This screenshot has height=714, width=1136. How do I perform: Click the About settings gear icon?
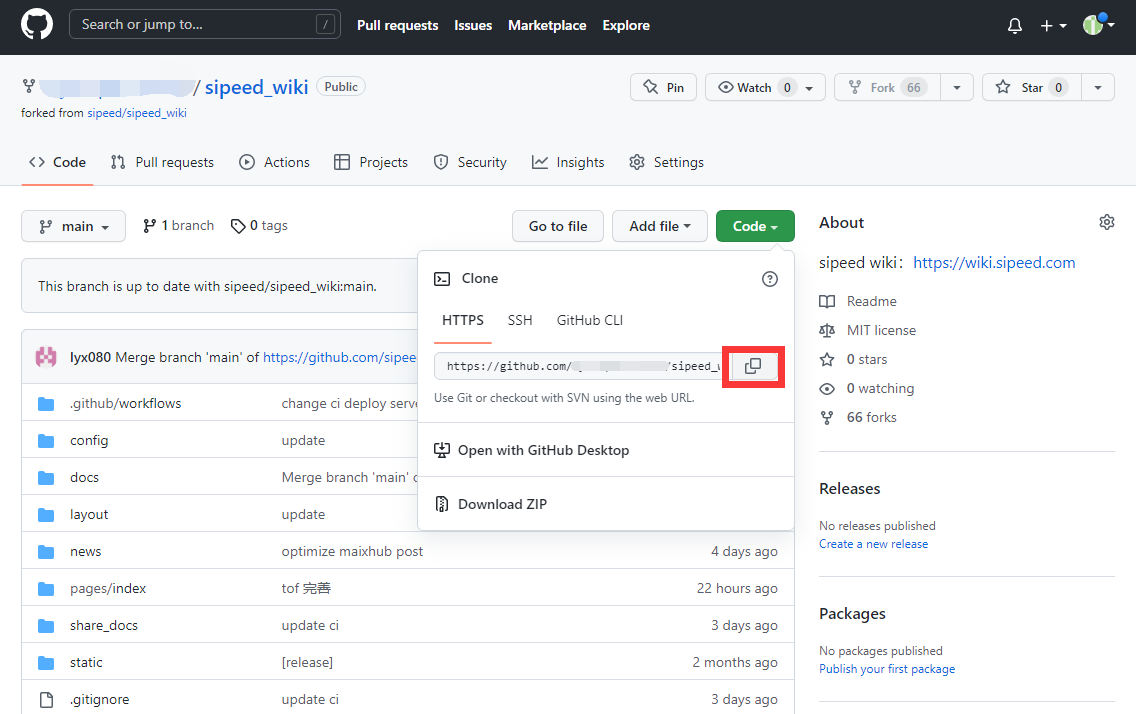[x=1106, y=222]
